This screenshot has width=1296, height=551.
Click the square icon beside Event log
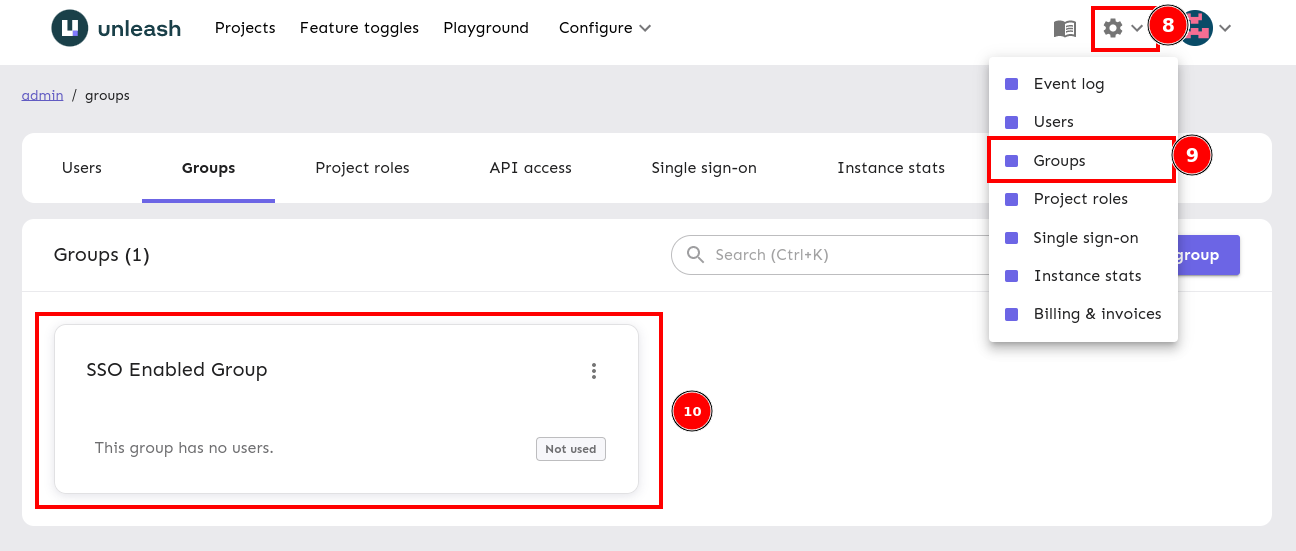coord(1011,84)
